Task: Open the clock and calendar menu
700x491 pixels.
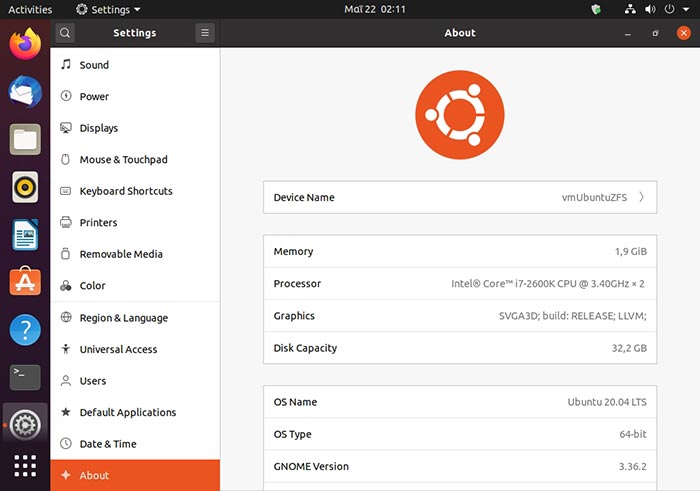Action: [x=375, y=9]
